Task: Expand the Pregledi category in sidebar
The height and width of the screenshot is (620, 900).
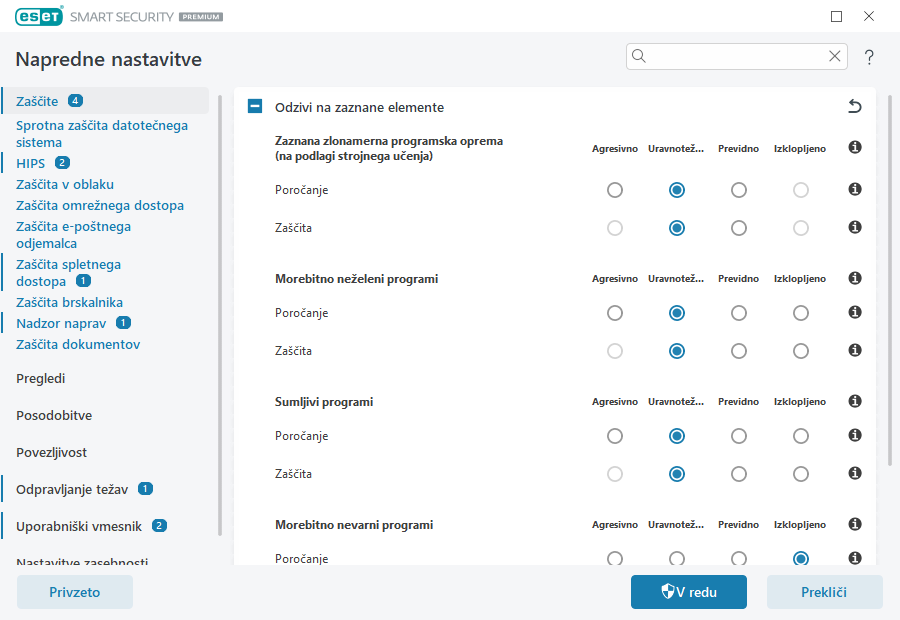Action: pyautogui.click(x=41, y=379)
